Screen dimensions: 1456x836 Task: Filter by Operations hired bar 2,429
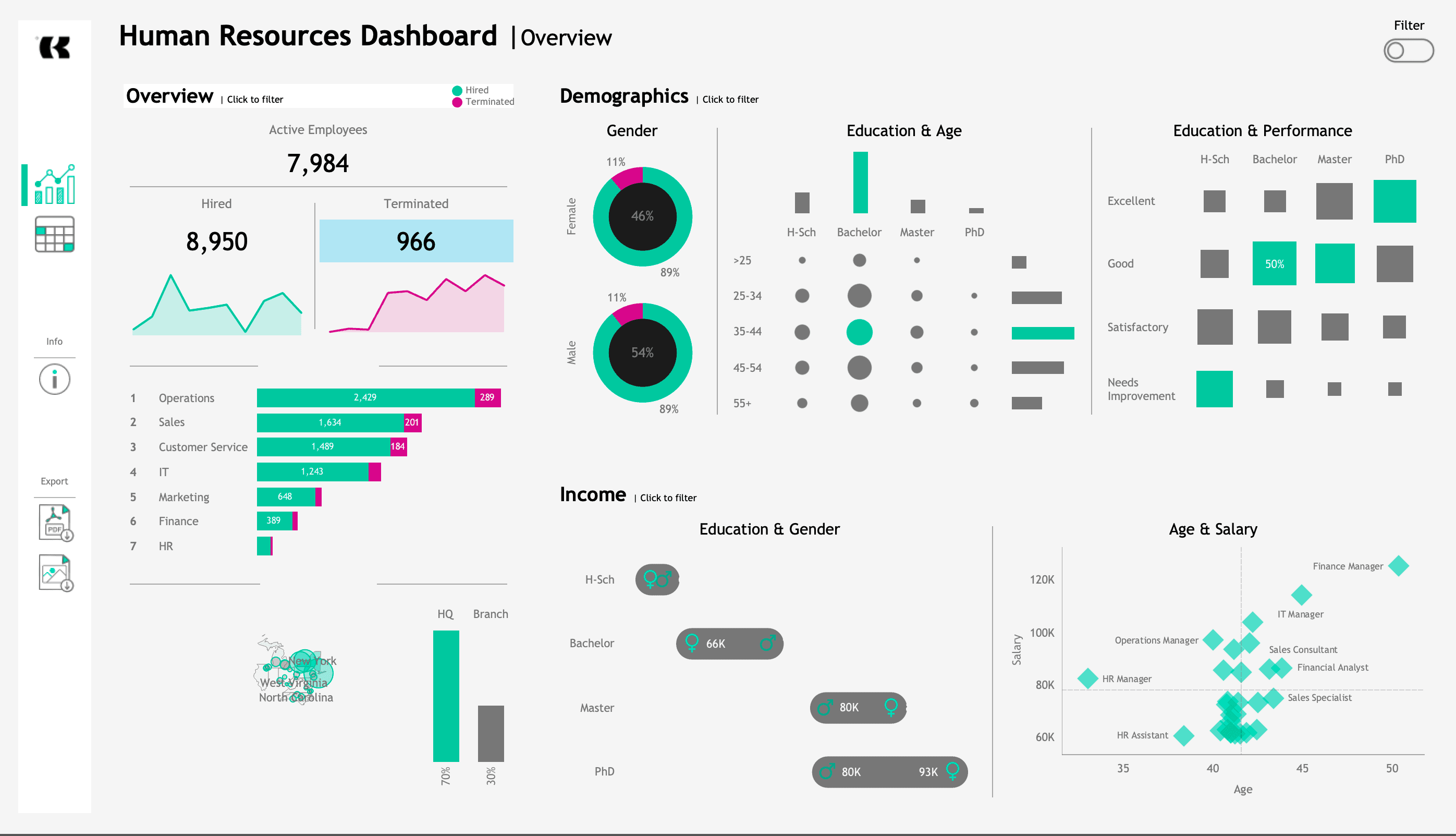point(365,397)
